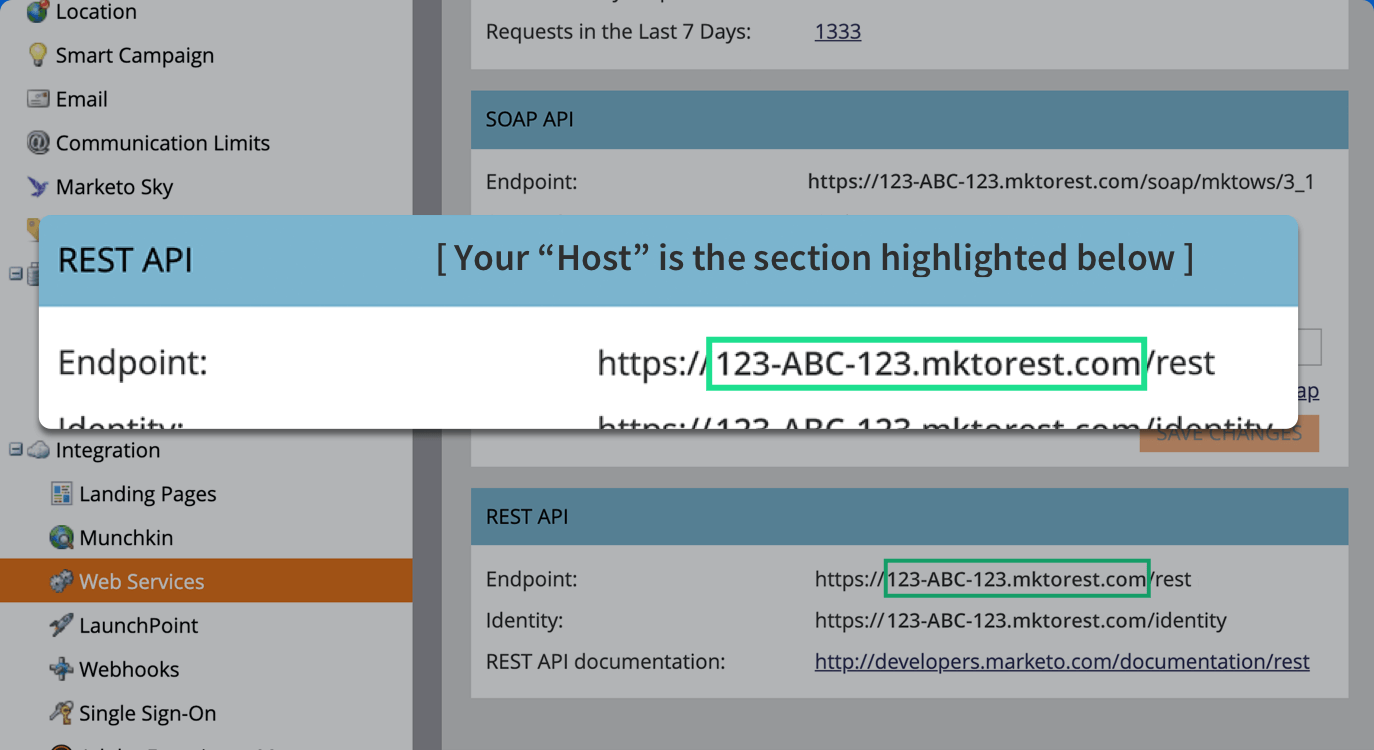Open Communication Limits item
This screenshot has height=750, width=1374.
(x=163, y=143)
